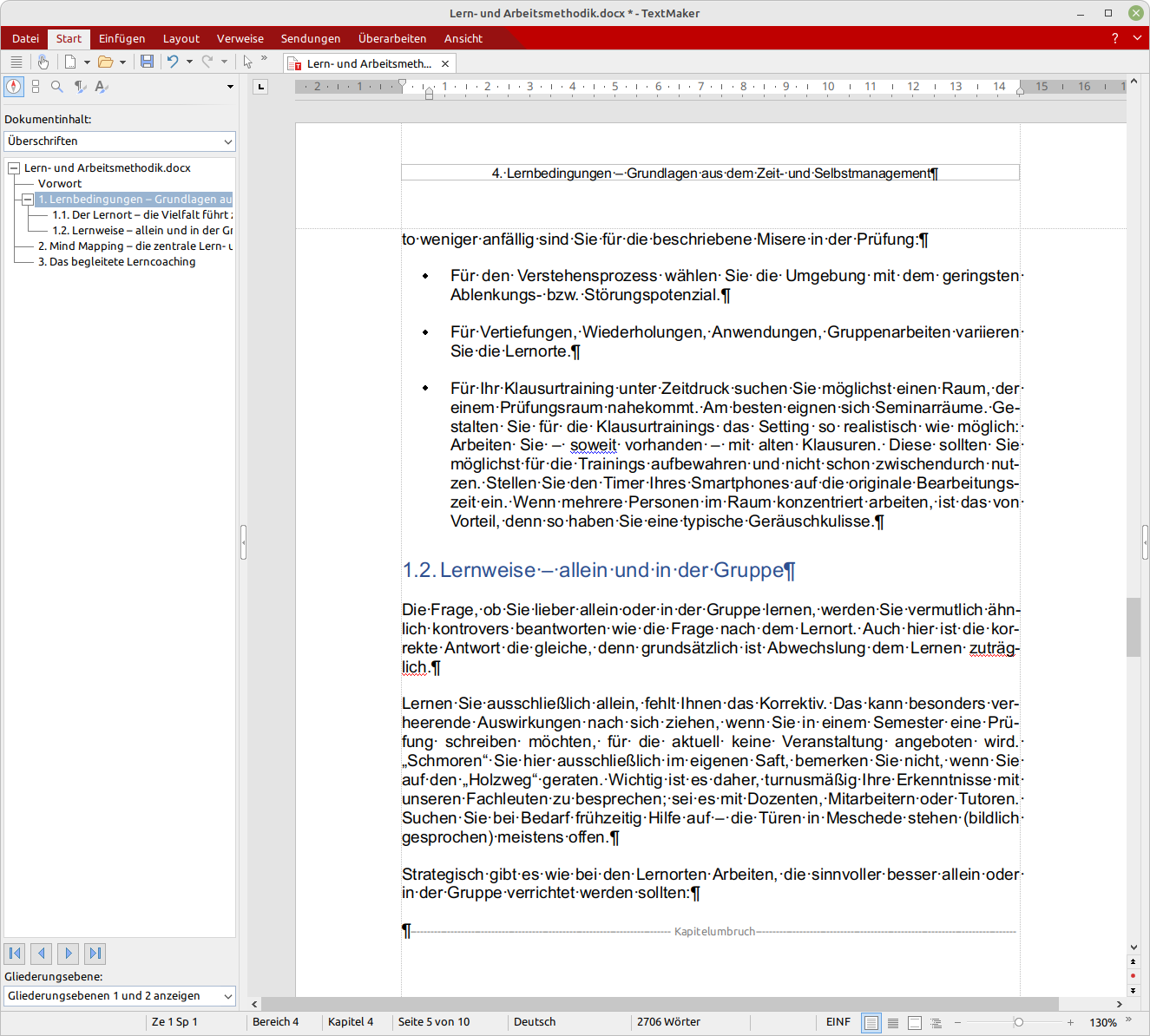Screen dimensions: 1150x1036
Task: Switch to outline view icon in status bar
Action: coord(936,1023)
